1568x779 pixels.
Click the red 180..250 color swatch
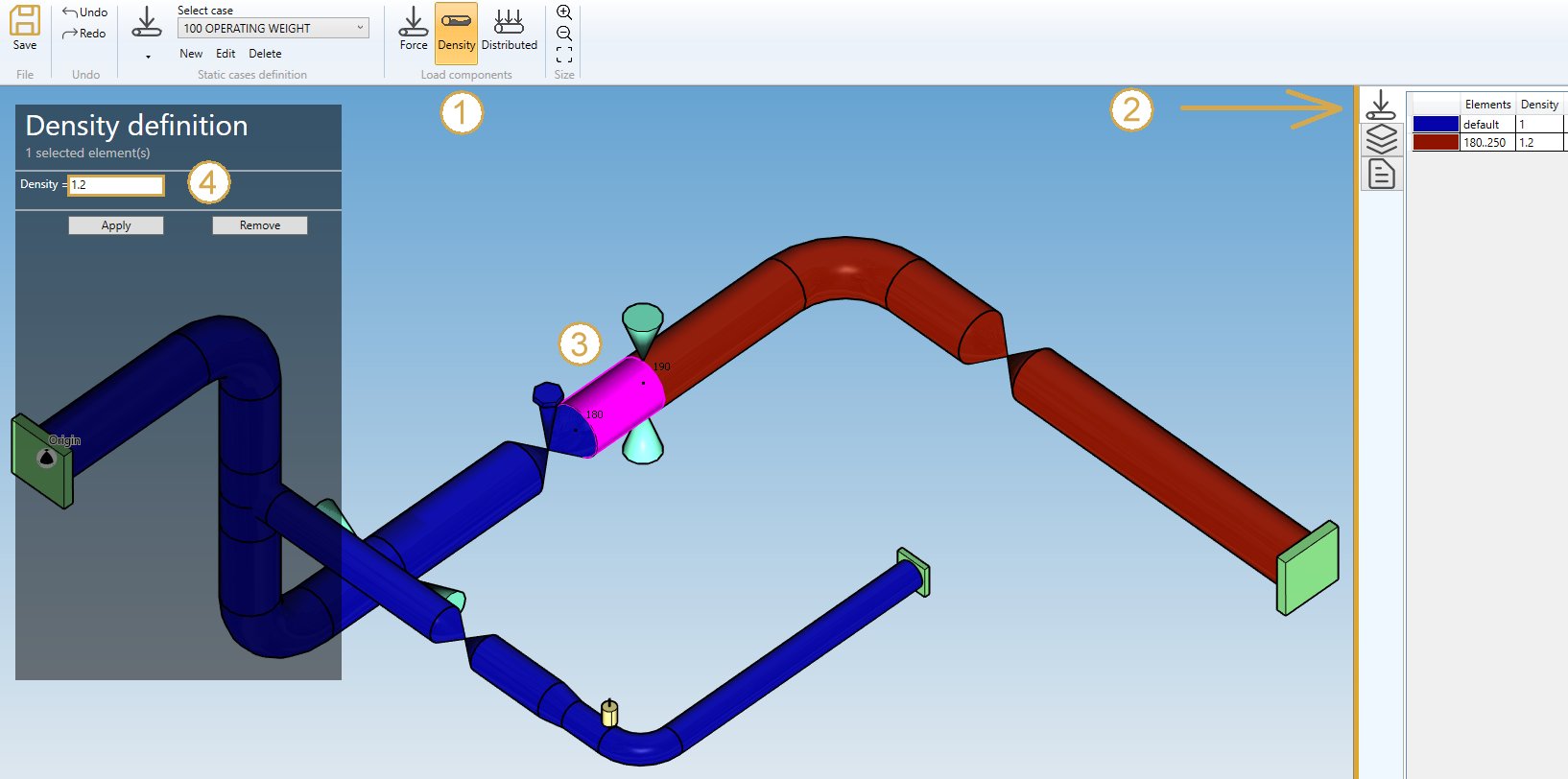click(x=1436, y=142)
